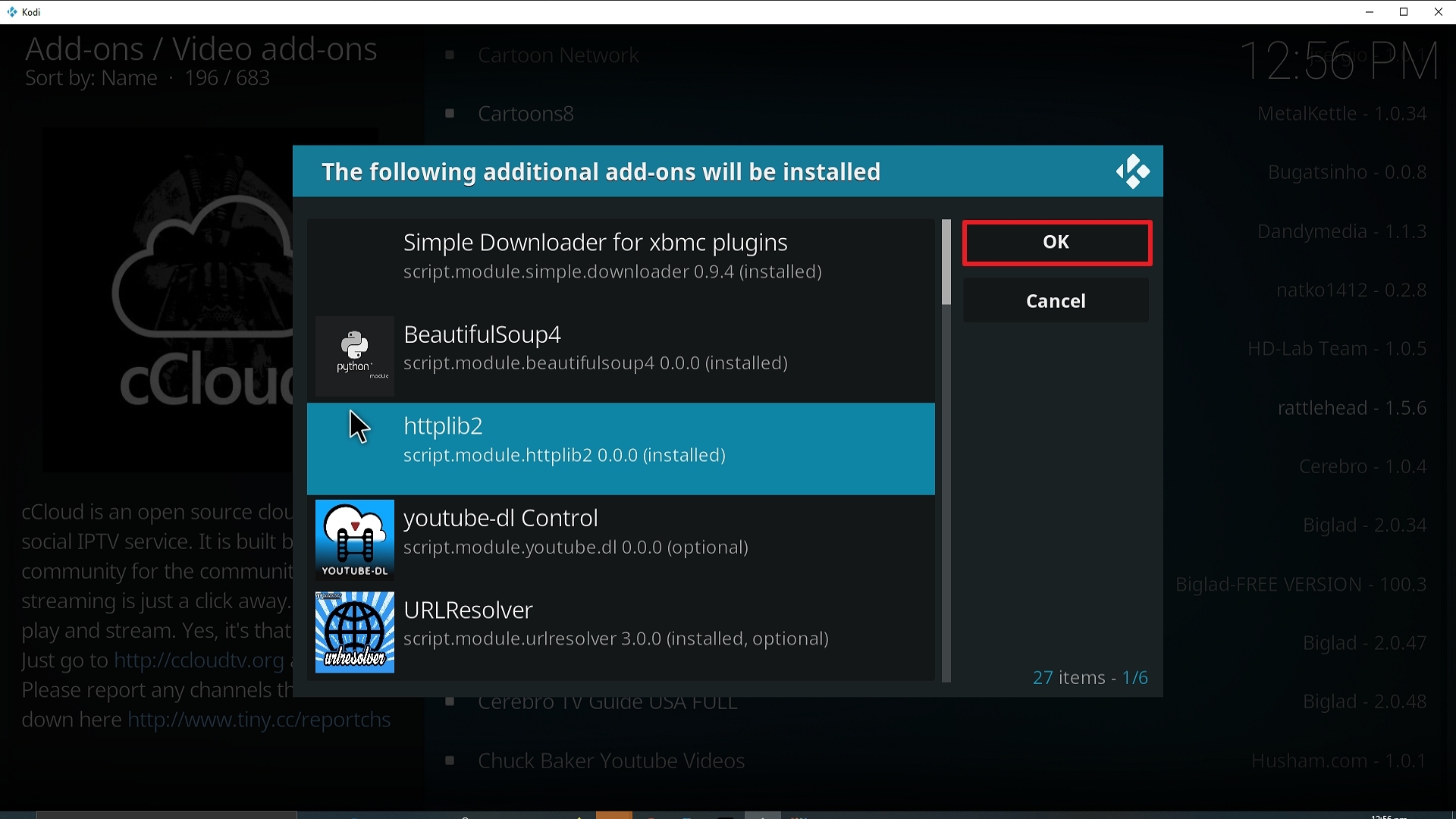The height and width of the screenshot is (819, 1456).
Task: Click 'Biglad - 2.0.48' version text
Action: 1365,702
